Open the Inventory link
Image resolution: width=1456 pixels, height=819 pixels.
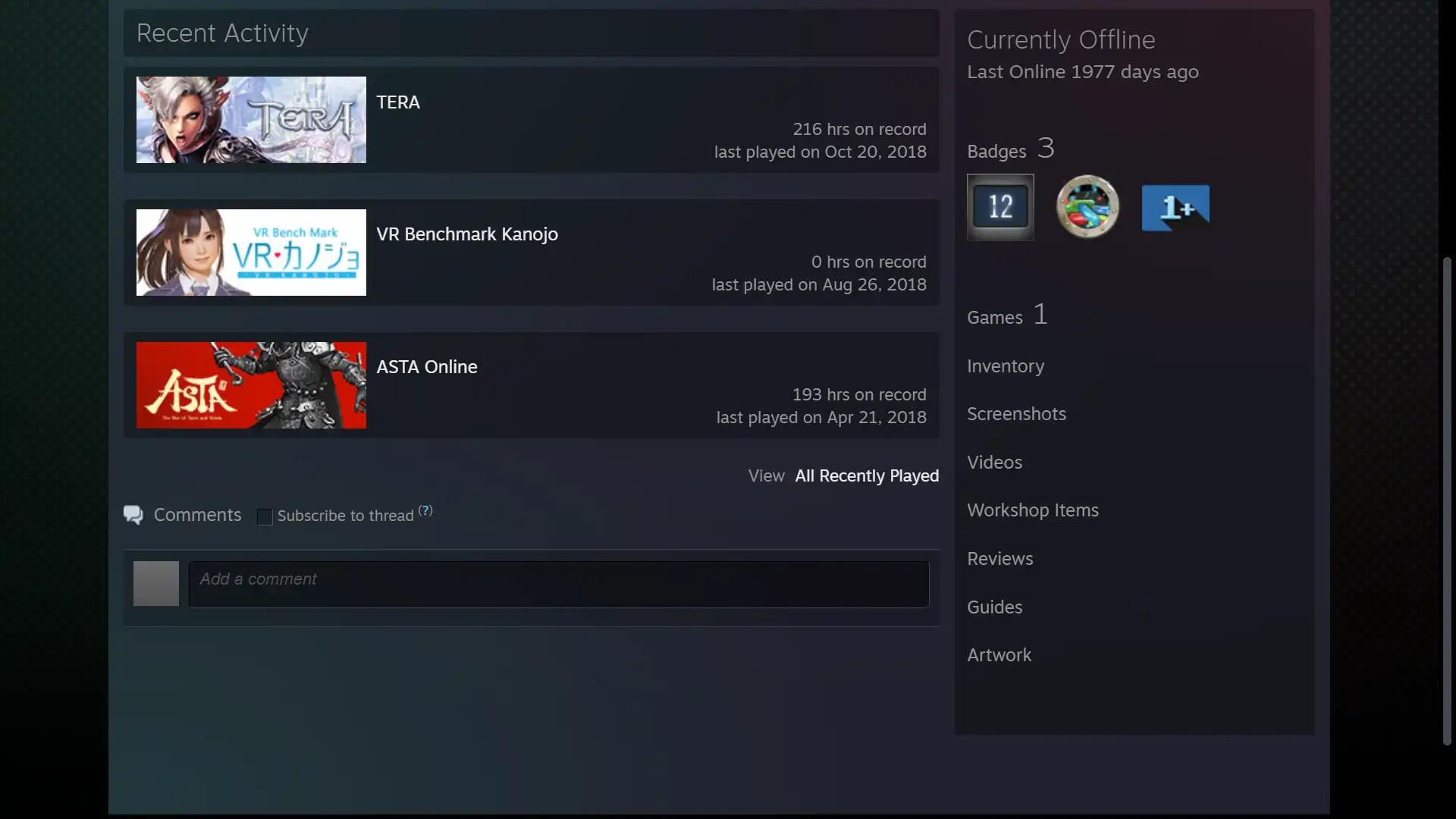coord(1006,366)
